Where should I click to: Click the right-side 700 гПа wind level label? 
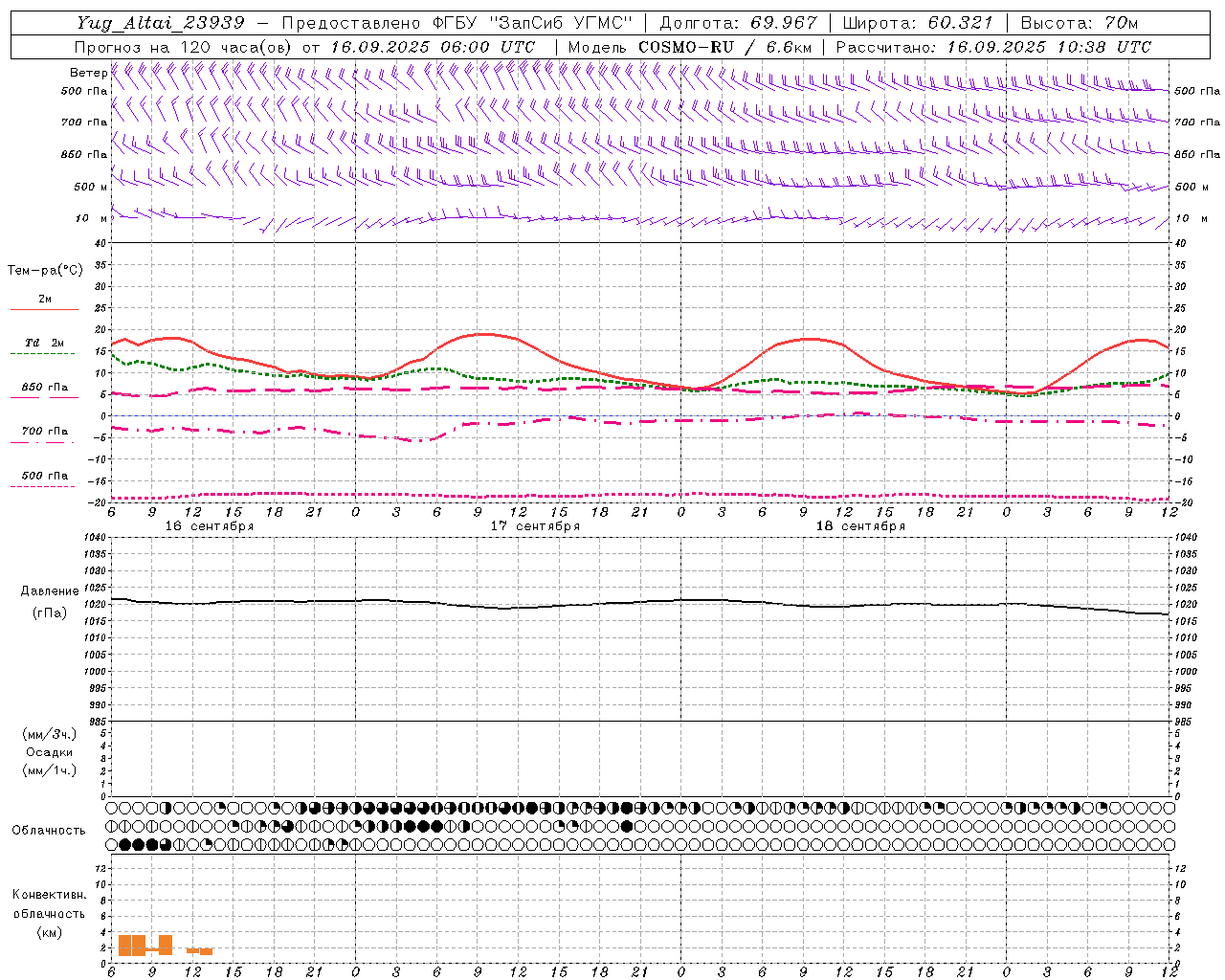coord(1197,122)
